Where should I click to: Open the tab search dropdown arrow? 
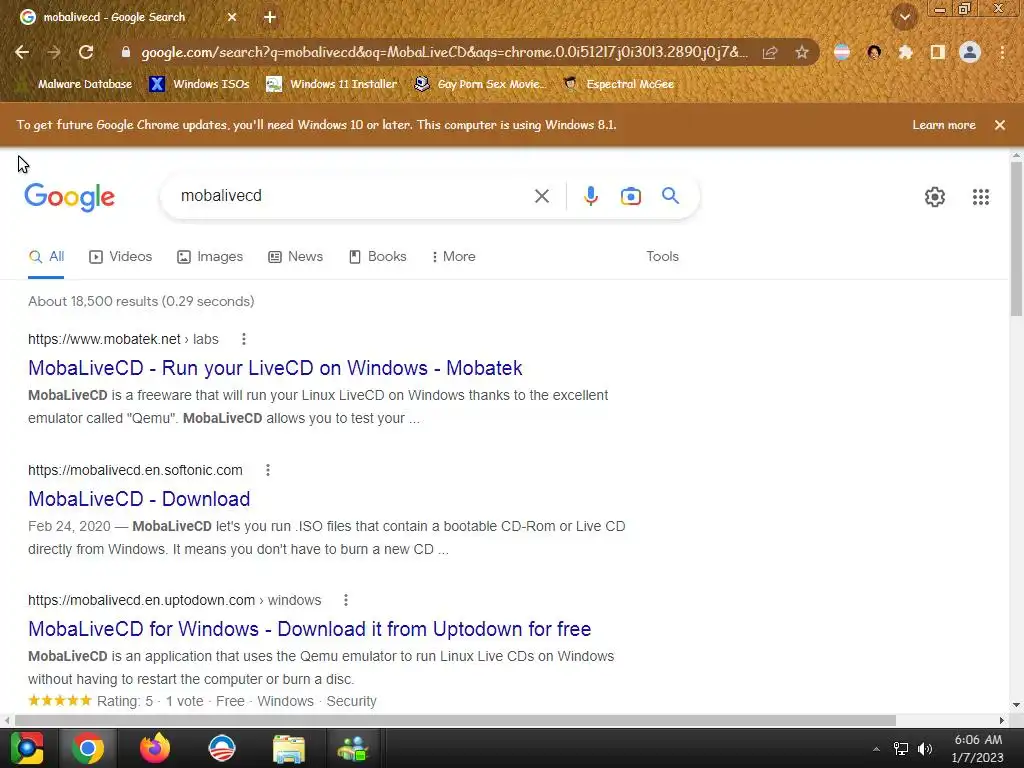click(904, 18)
